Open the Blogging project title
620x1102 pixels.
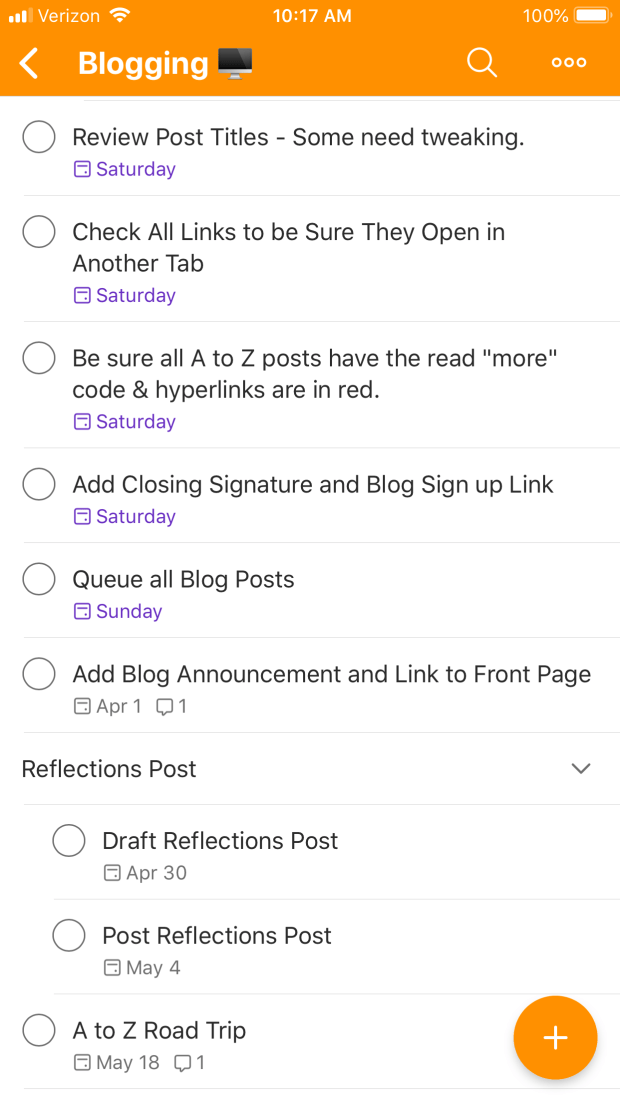[x=143, y=64]
